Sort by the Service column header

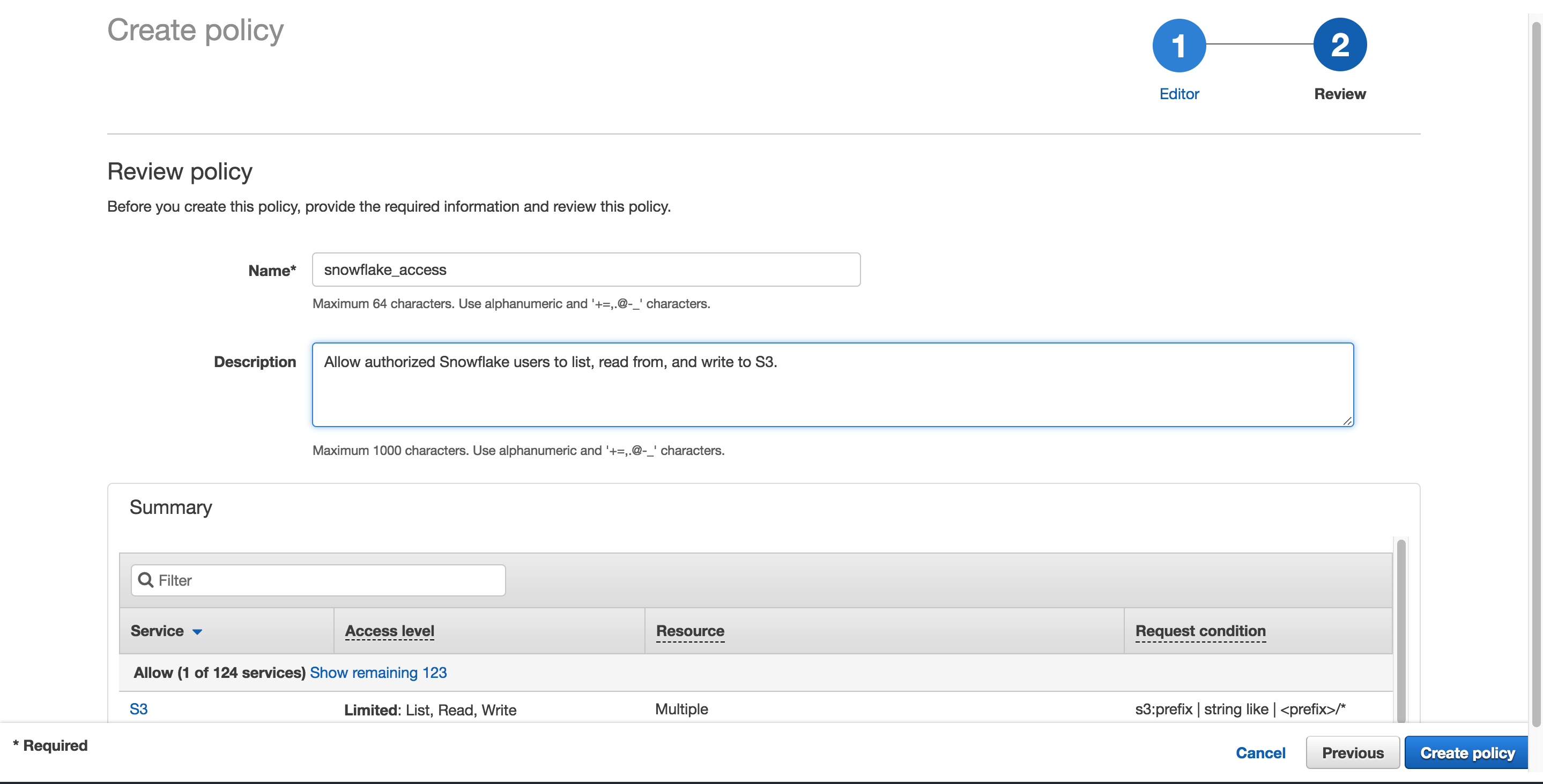coord(157,631)
